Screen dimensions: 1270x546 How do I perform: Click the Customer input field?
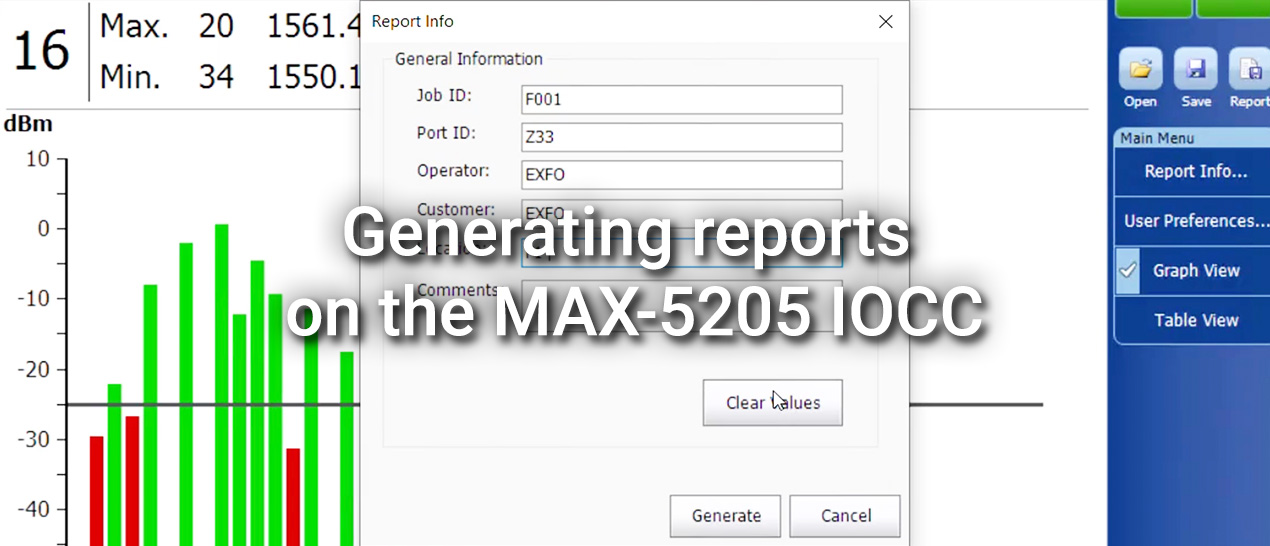(682, 212)
